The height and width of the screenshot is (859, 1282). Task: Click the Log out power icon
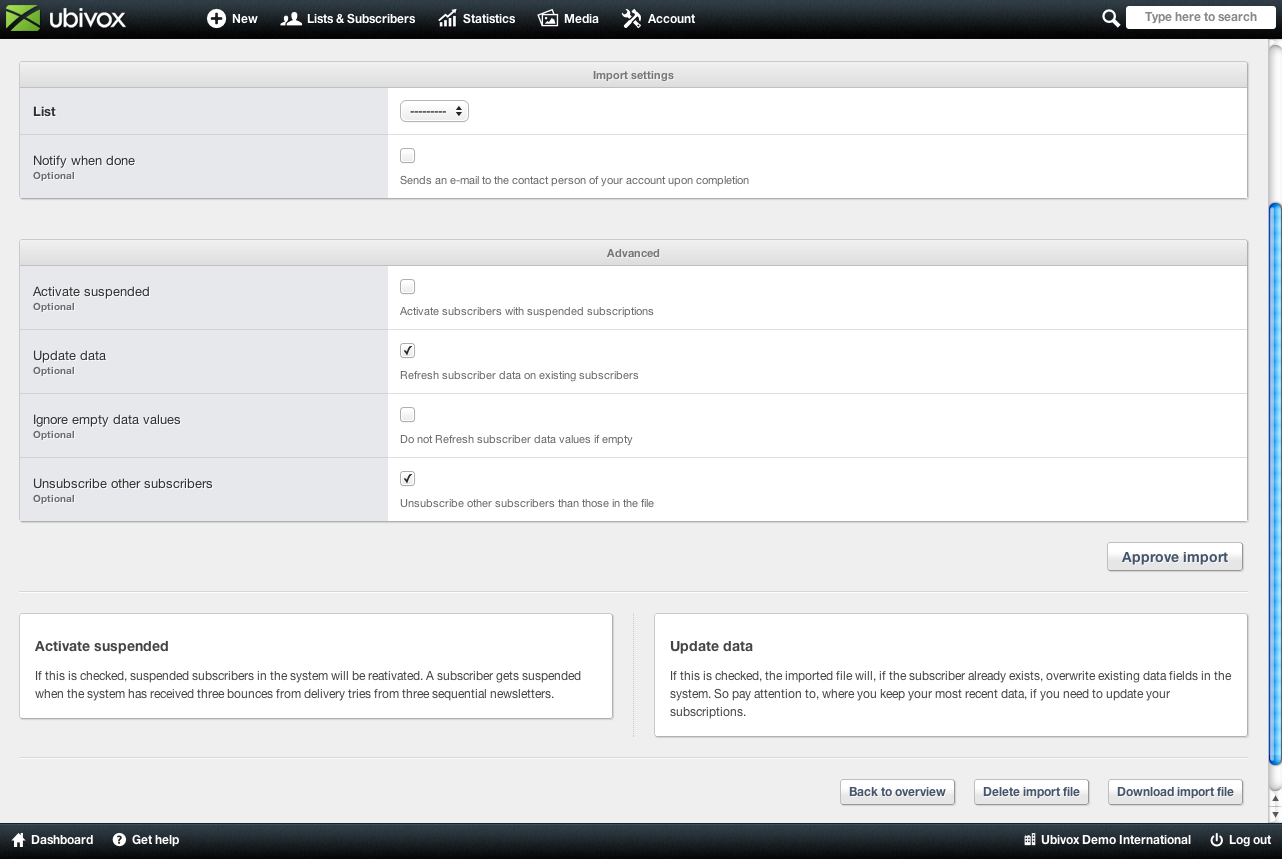point(1216,840)
